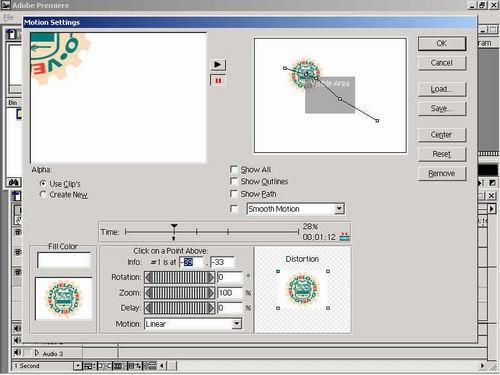Start the motion preview with play button
500x375 pixels.
pyautogui.click(x=218, y=64)
